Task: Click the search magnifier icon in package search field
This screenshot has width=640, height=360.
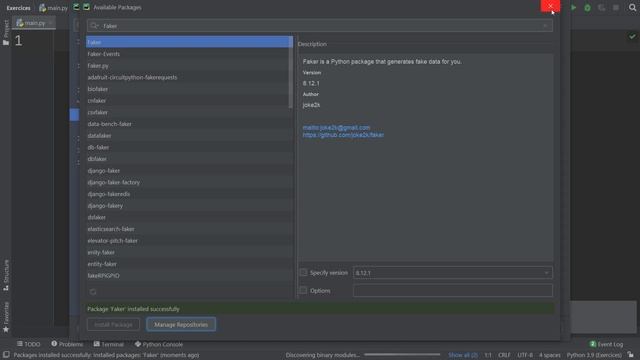Action: click(94, 26)
